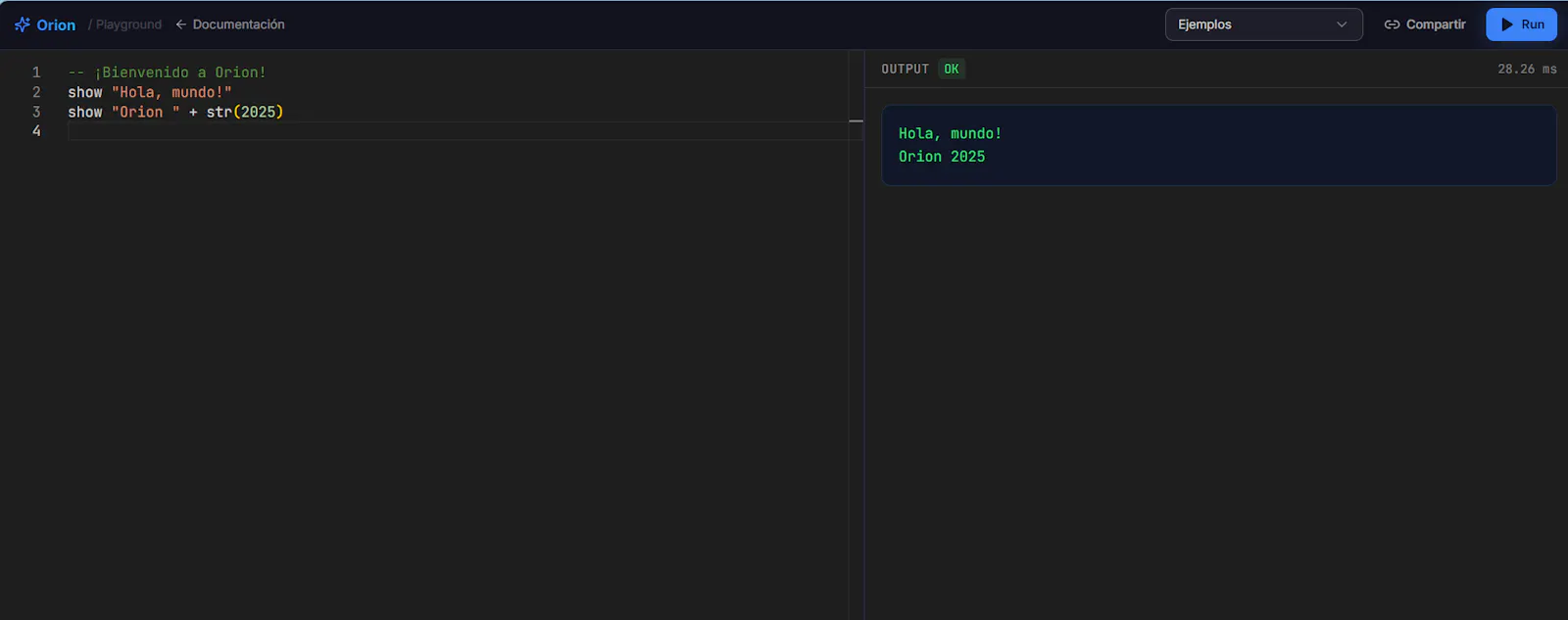Click the "Orion " string on line 3

pos(145,112)
